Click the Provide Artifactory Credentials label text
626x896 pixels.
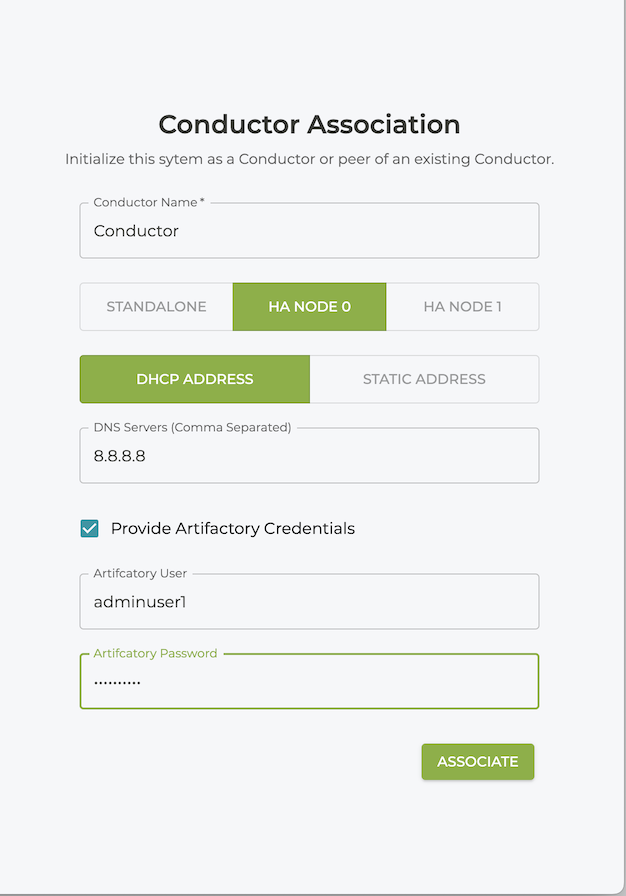(x=232, y=528)
